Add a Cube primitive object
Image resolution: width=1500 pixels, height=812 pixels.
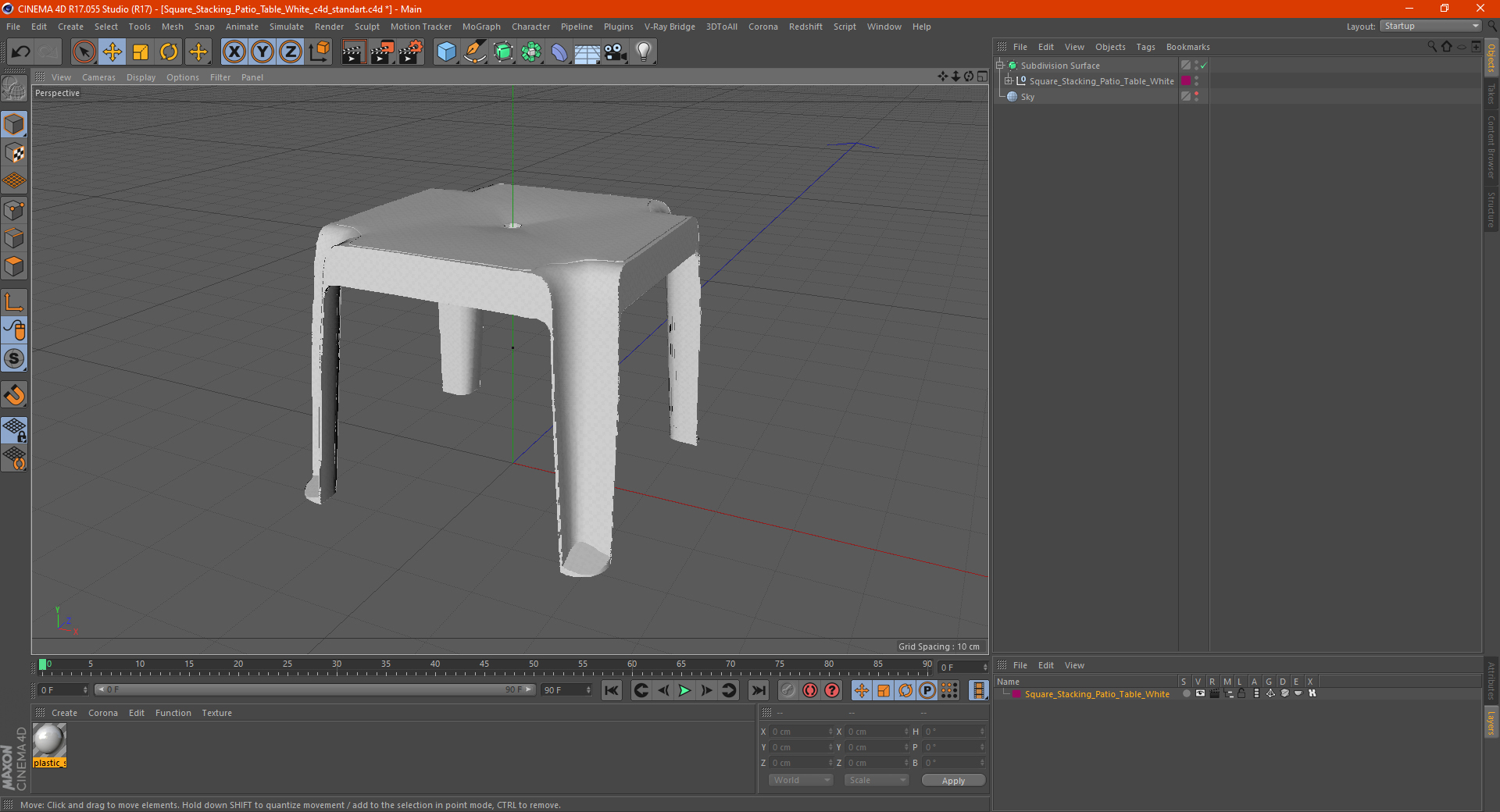click(446, 52)
